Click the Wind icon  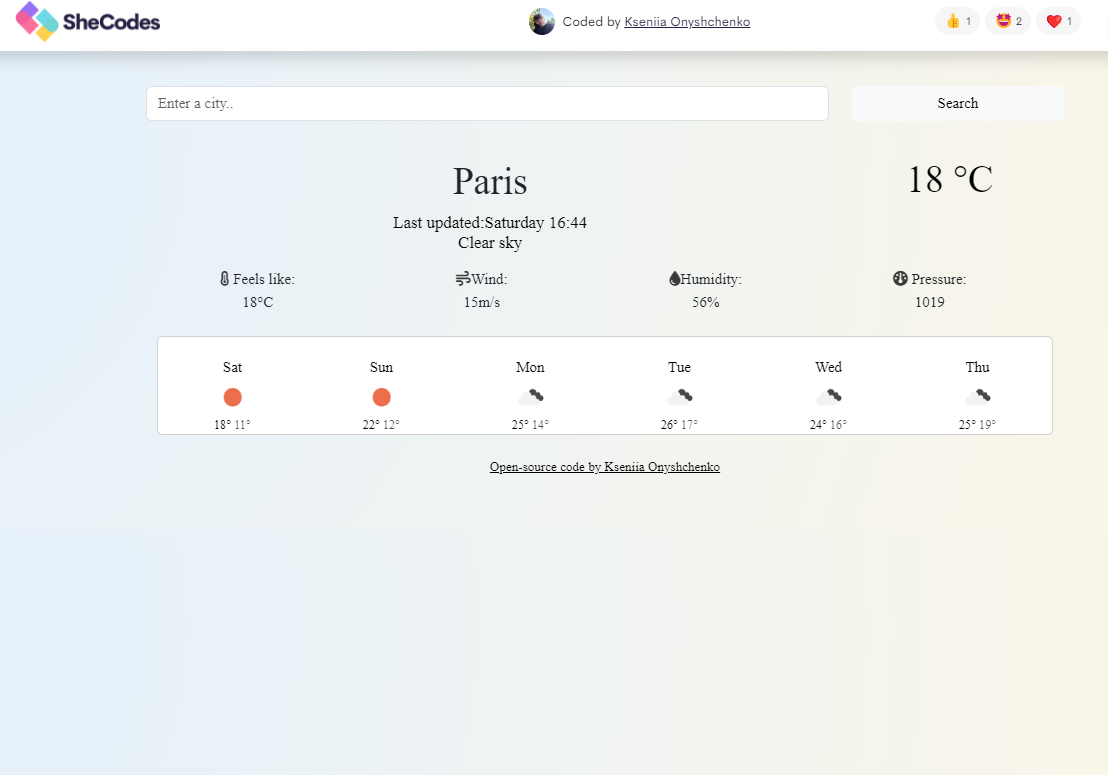pos(463,279)
